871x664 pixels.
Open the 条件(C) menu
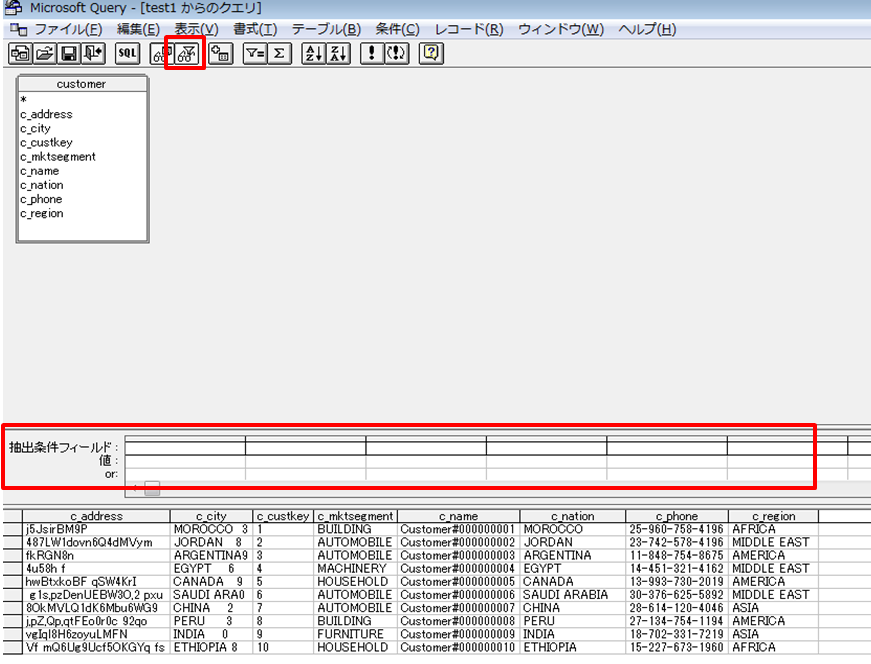397,29
